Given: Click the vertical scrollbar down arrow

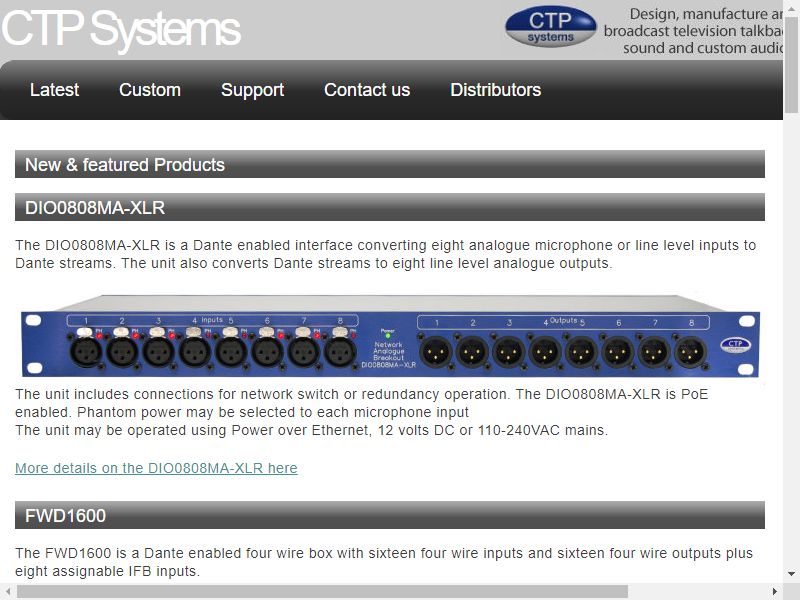Looking at the screenshot, I should click(x=791, y=574).
